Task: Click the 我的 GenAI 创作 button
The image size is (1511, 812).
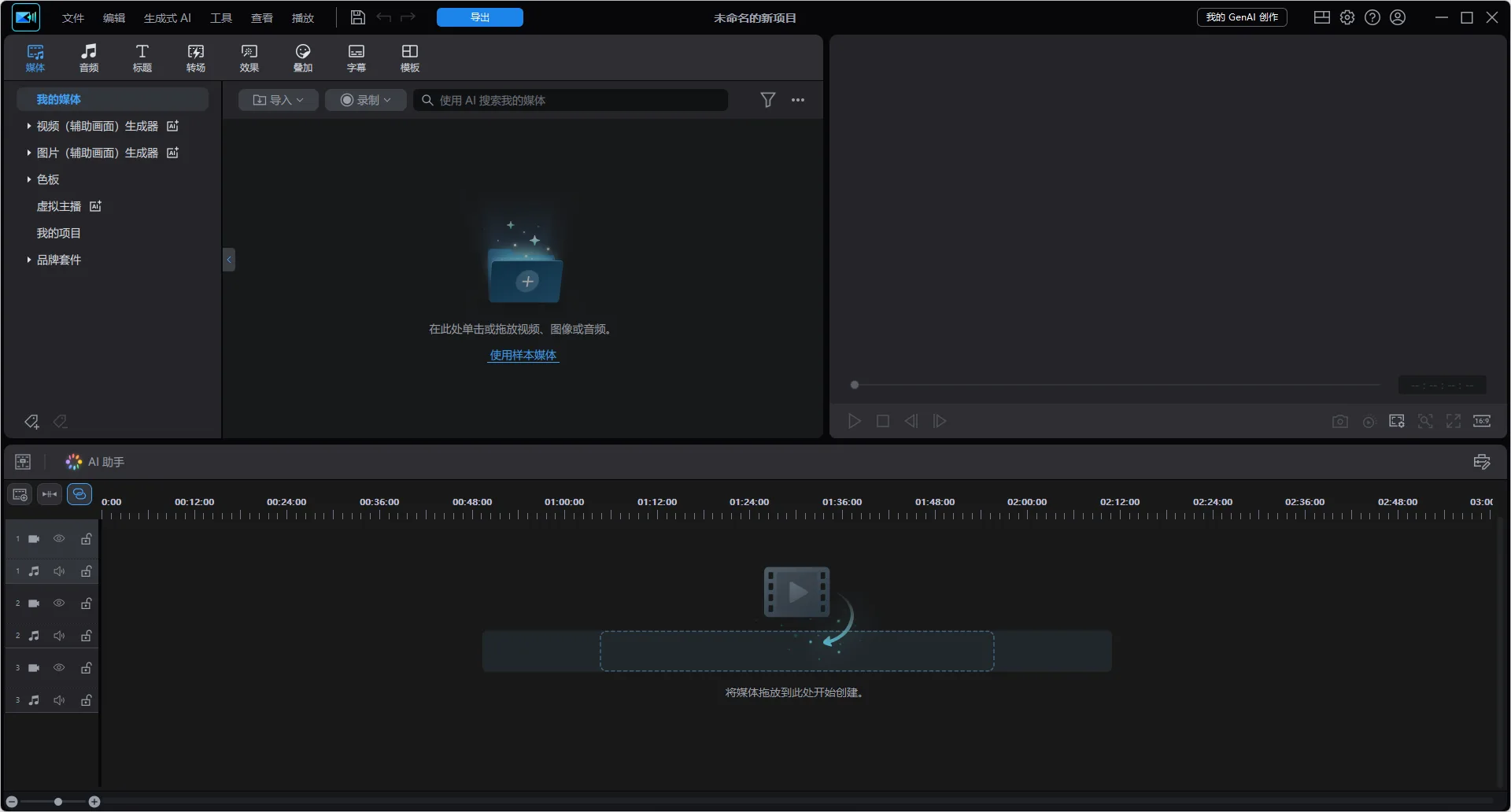Action: click(x=1242, y=17)
